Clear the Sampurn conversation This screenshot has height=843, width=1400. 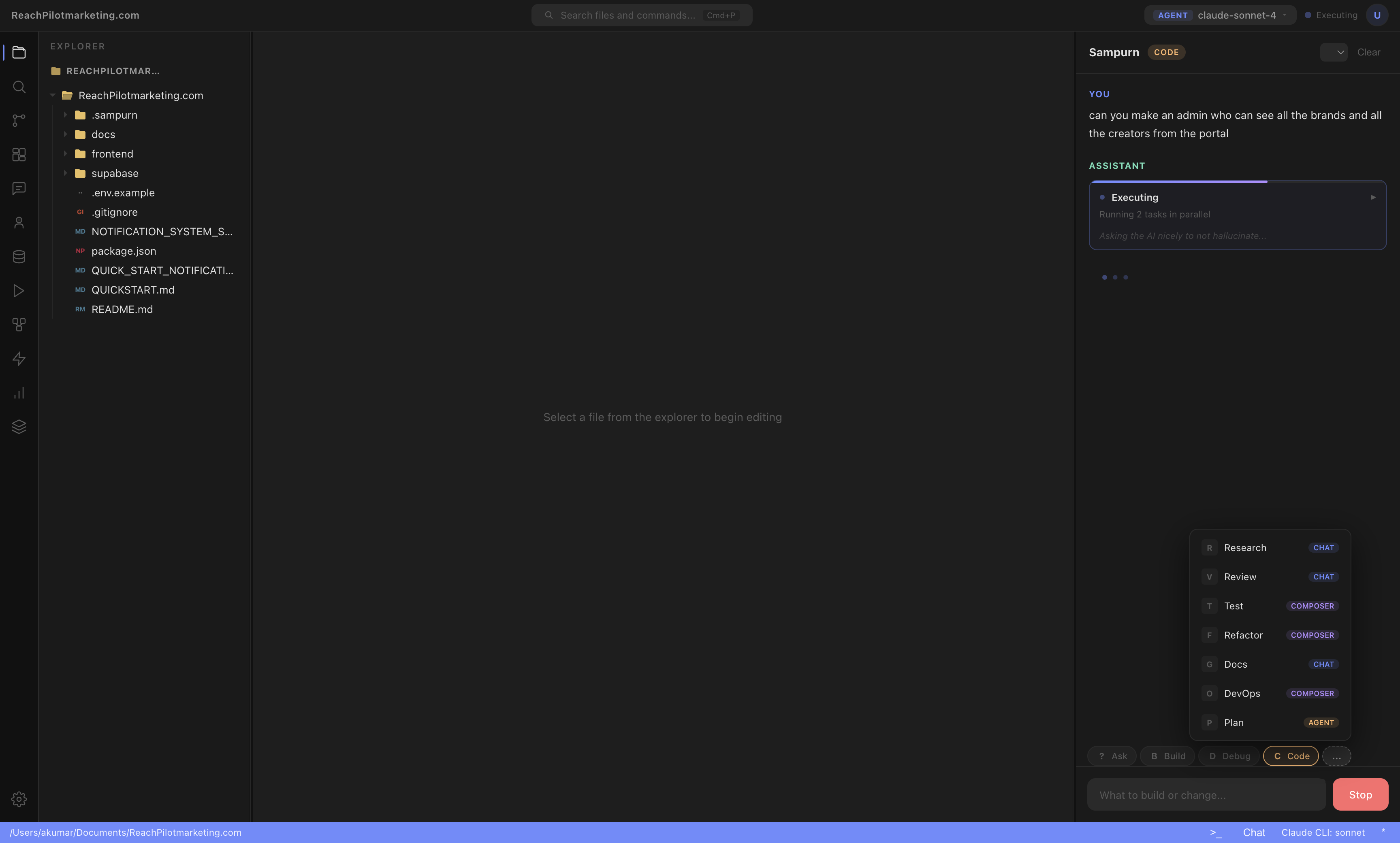1368,52
